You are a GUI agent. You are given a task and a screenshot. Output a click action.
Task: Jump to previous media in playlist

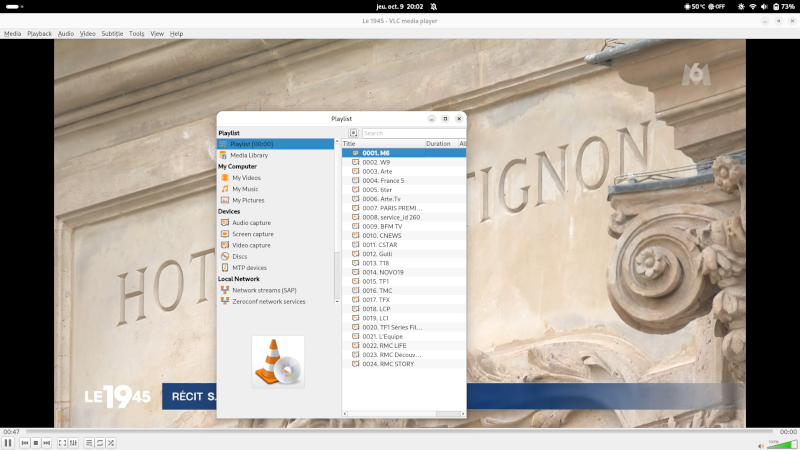pyautogui.click(x=24, y=443)
